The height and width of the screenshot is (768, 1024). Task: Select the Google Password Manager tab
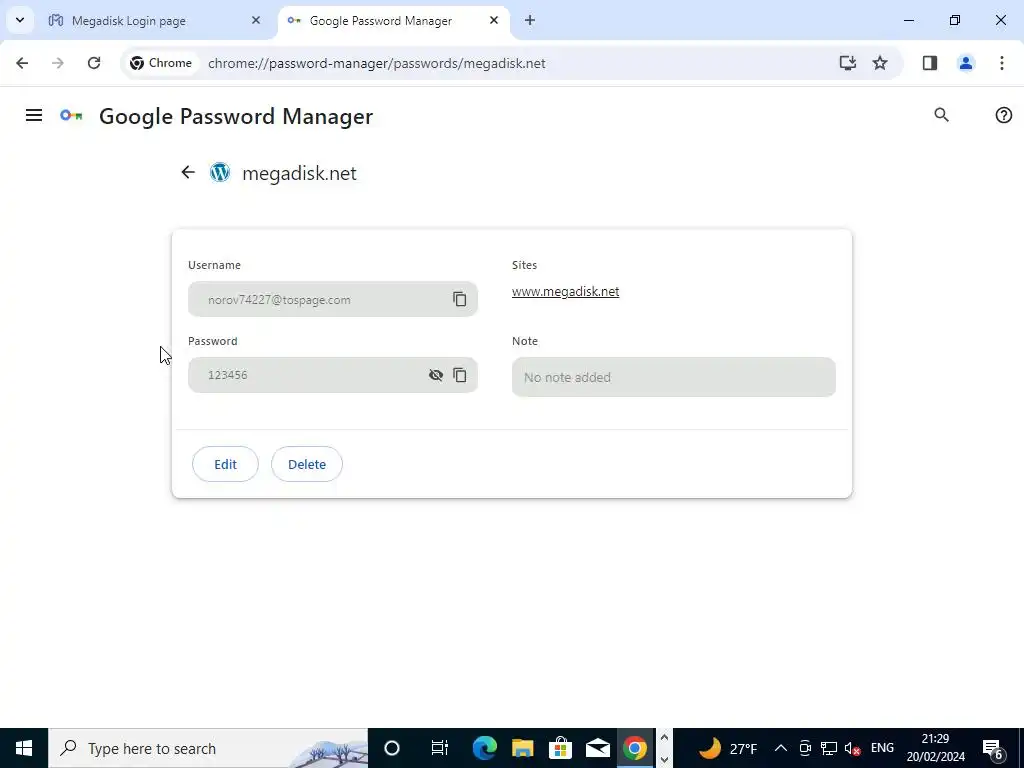(394, 20)
